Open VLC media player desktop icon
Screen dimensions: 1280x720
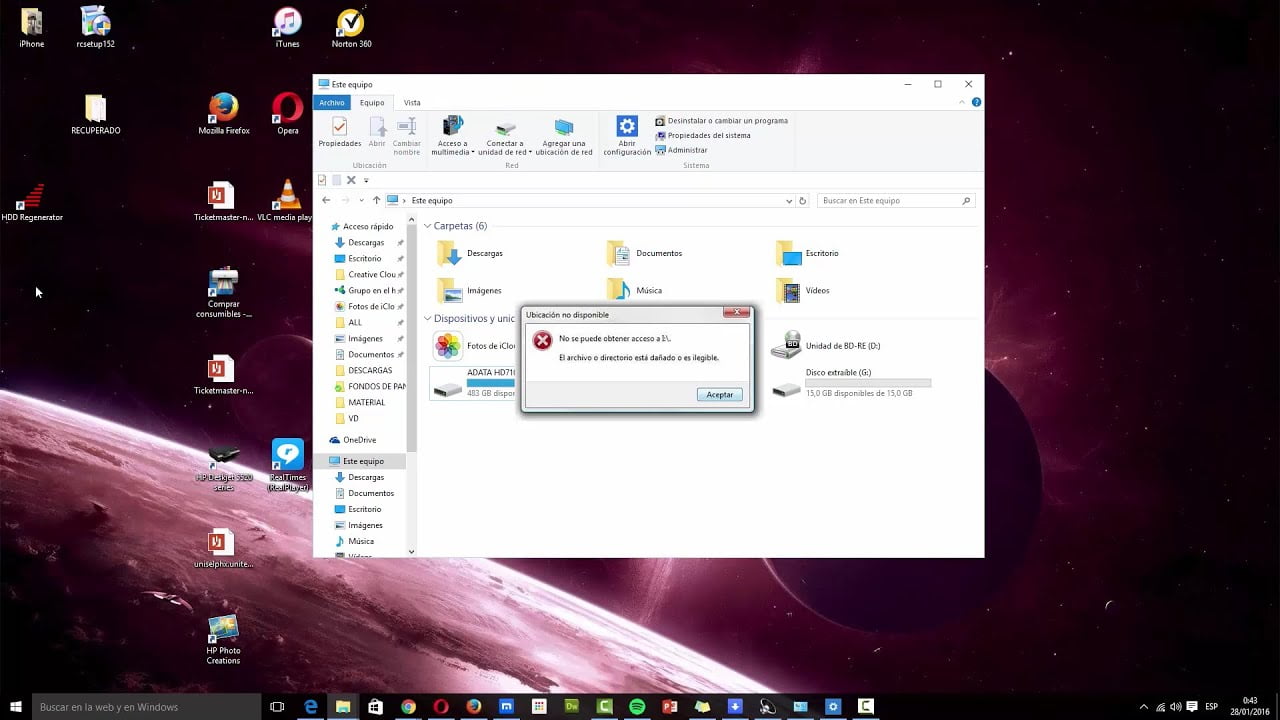tap(287, 201)
